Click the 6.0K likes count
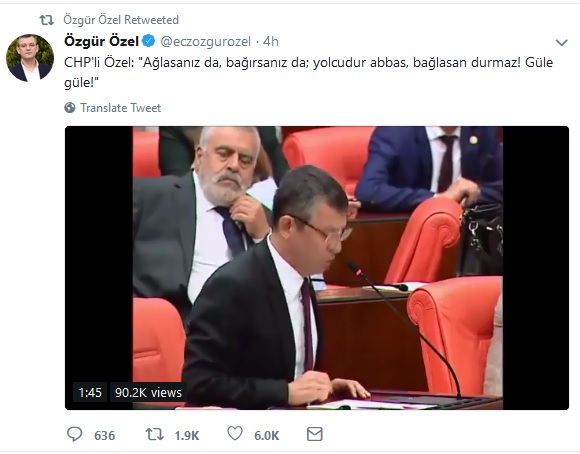Viewport: 580px width, 454px height. tap(267, 435)
